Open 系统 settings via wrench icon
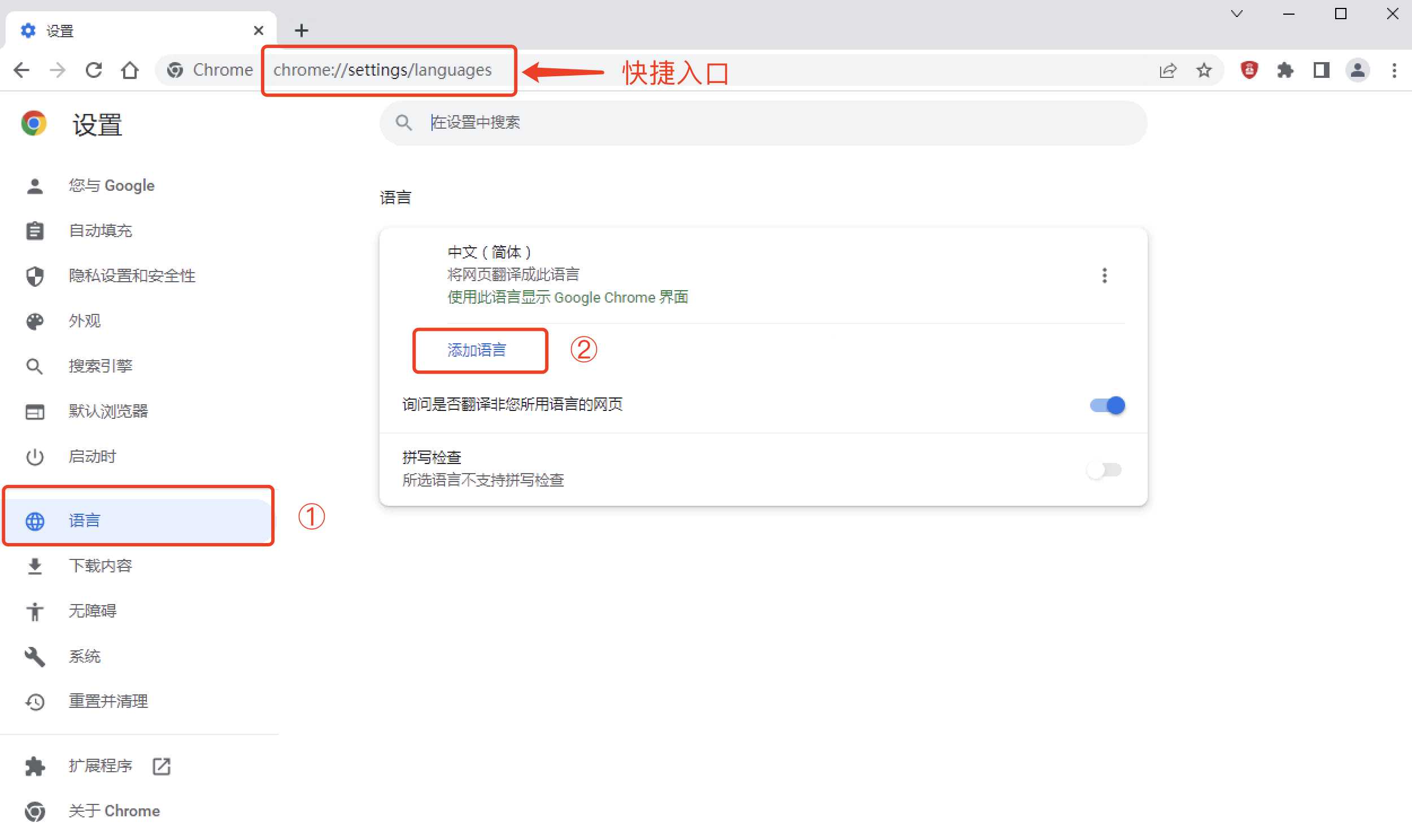Viewport: 1412px width, 840px height. coord(35,656)
